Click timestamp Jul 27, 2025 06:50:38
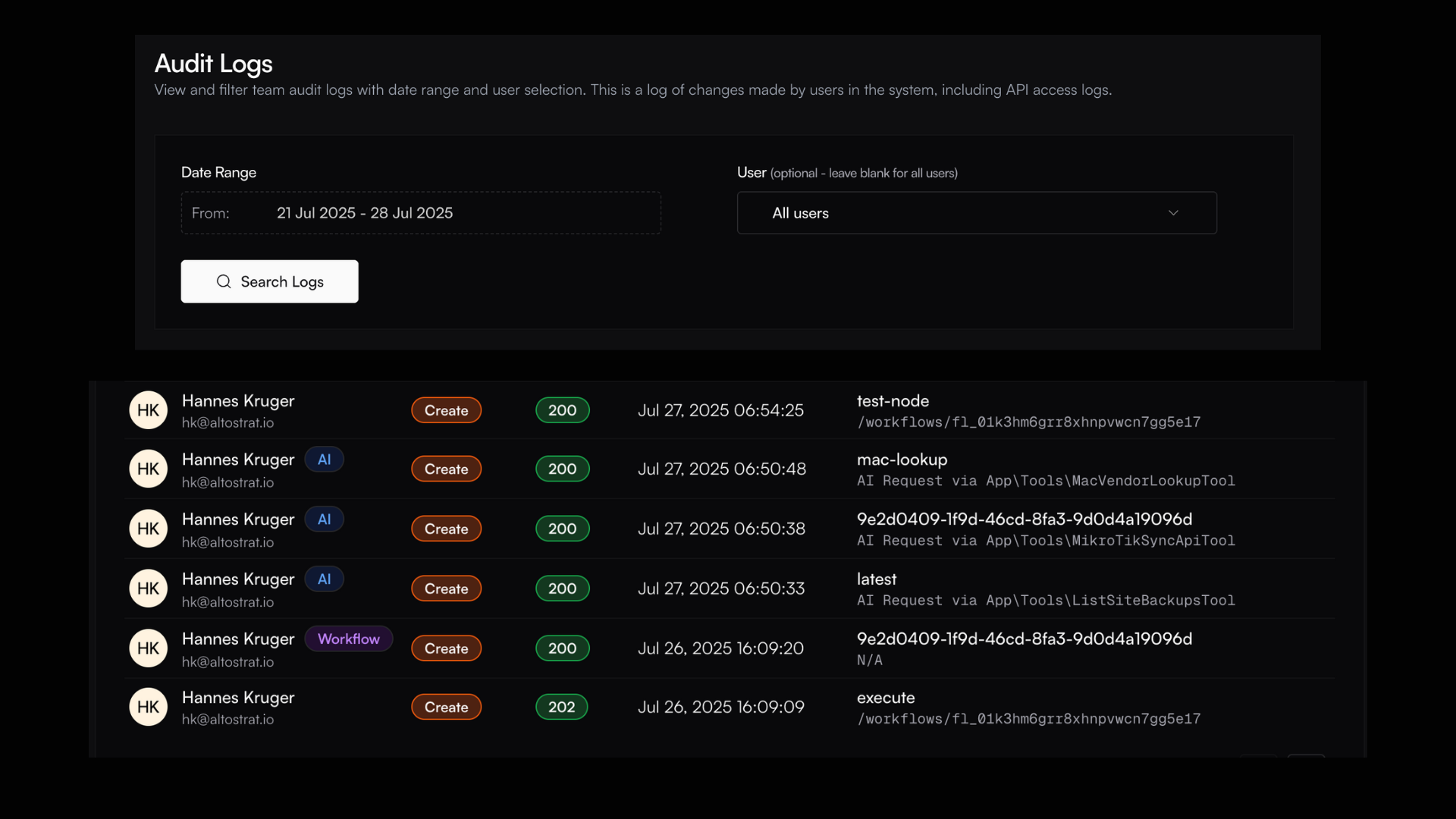 721,529
